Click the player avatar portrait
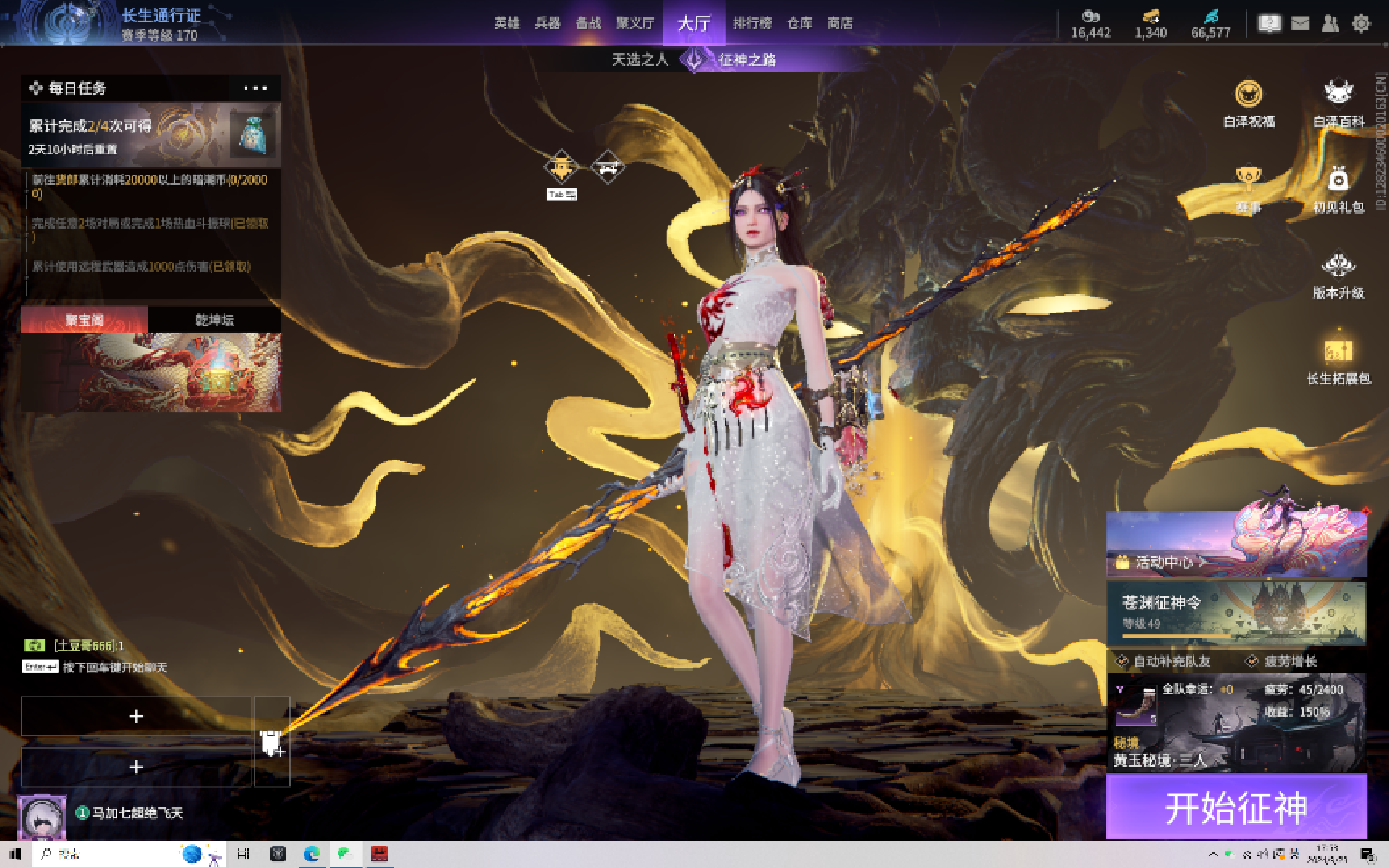Screen dimensions: 1389x868 click(x=42, y=818)
